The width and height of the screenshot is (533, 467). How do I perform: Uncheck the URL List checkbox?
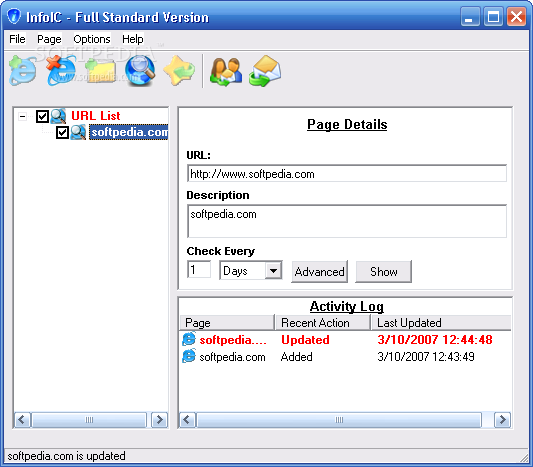pyautogui.click(x=42, y=116)
